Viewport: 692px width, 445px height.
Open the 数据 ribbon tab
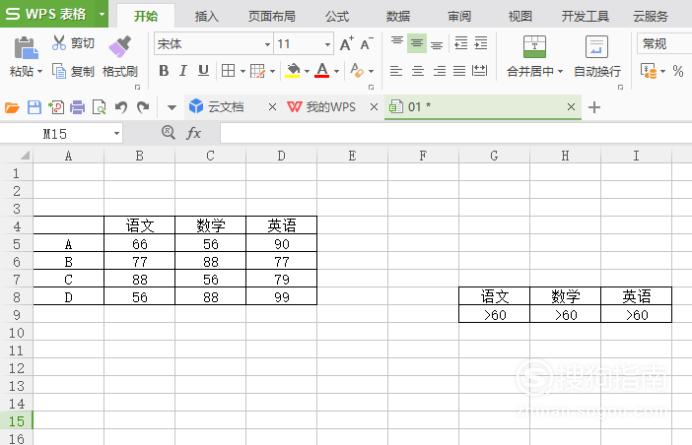(x=398, y=16)
